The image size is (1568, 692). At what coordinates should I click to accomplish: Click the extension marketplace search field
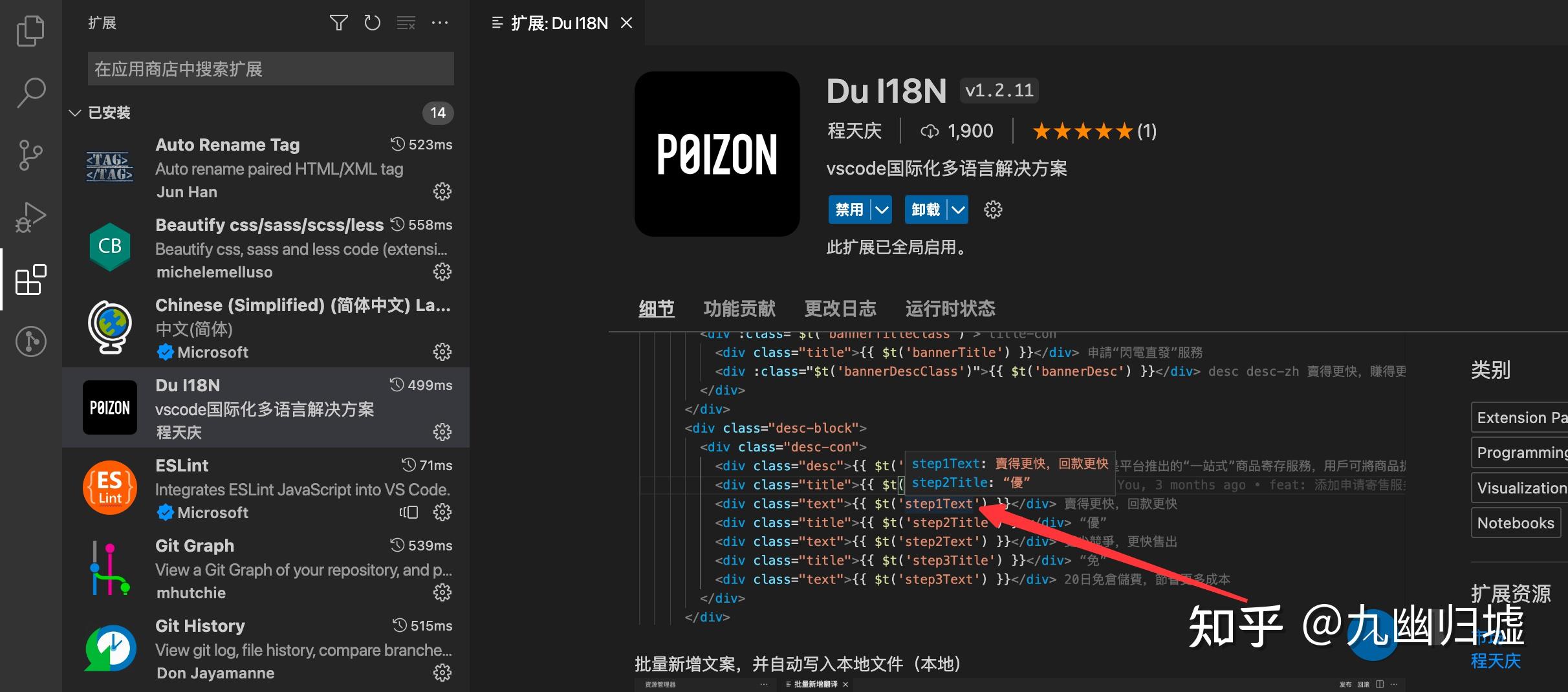[x=270, y=69]
